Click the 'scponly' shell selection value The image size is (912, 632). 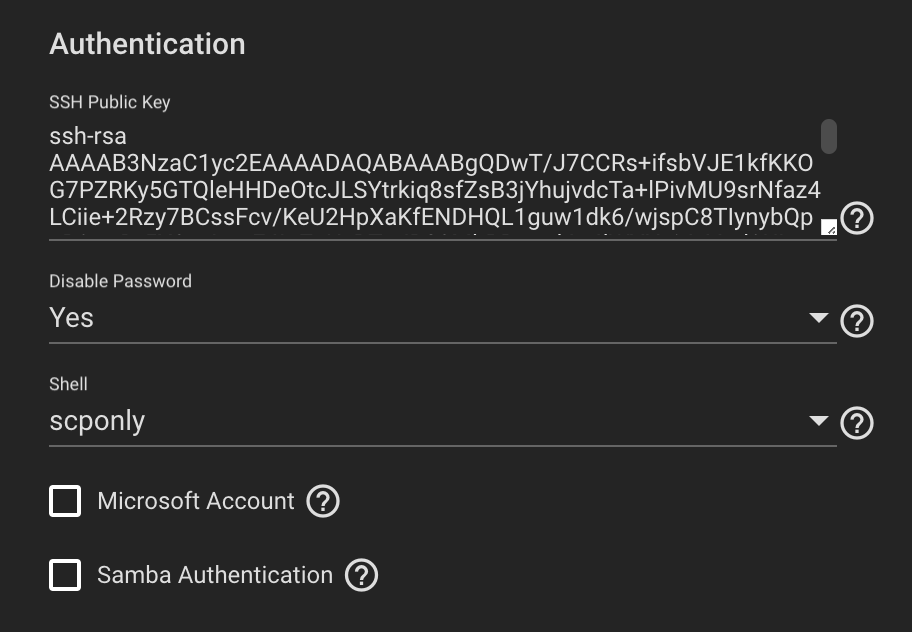point(97,421)
